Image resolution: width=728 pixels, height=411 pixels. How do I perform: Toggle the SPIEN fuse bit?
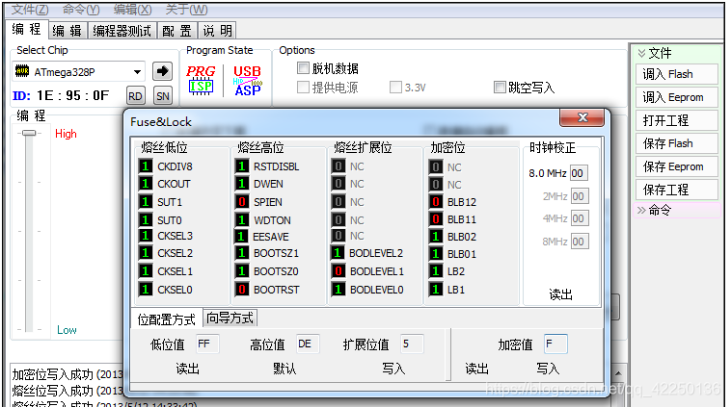coord(241,202)
